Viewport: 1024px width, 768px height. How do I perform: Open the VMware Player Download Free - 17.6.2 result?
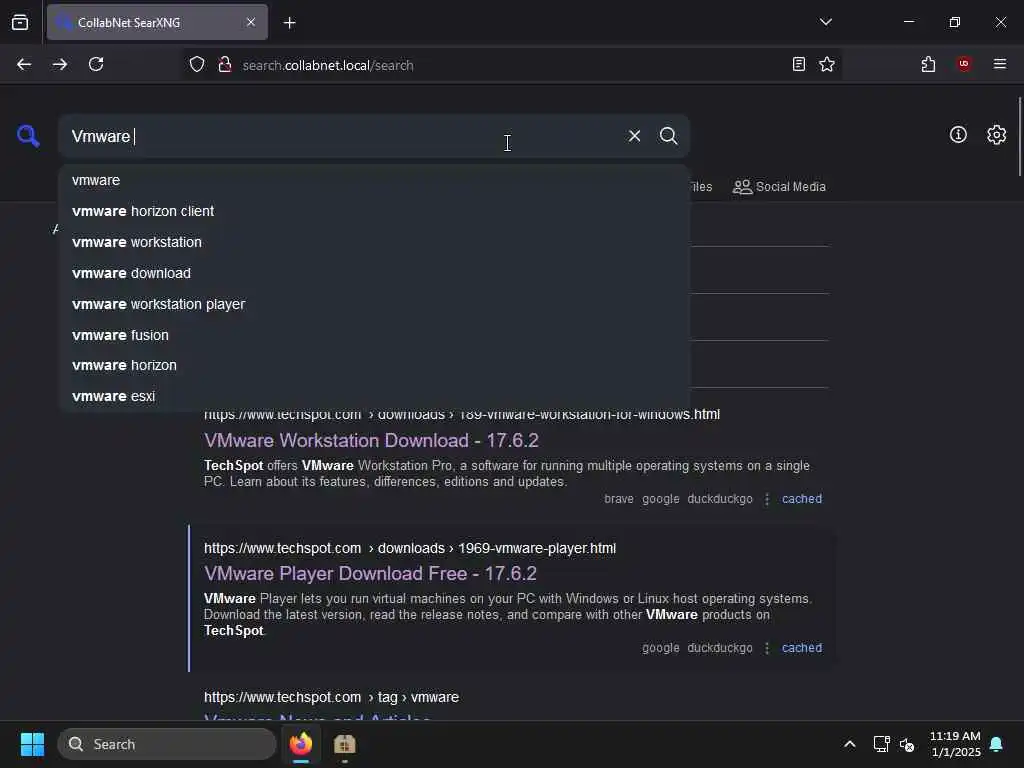pos(370,573)
